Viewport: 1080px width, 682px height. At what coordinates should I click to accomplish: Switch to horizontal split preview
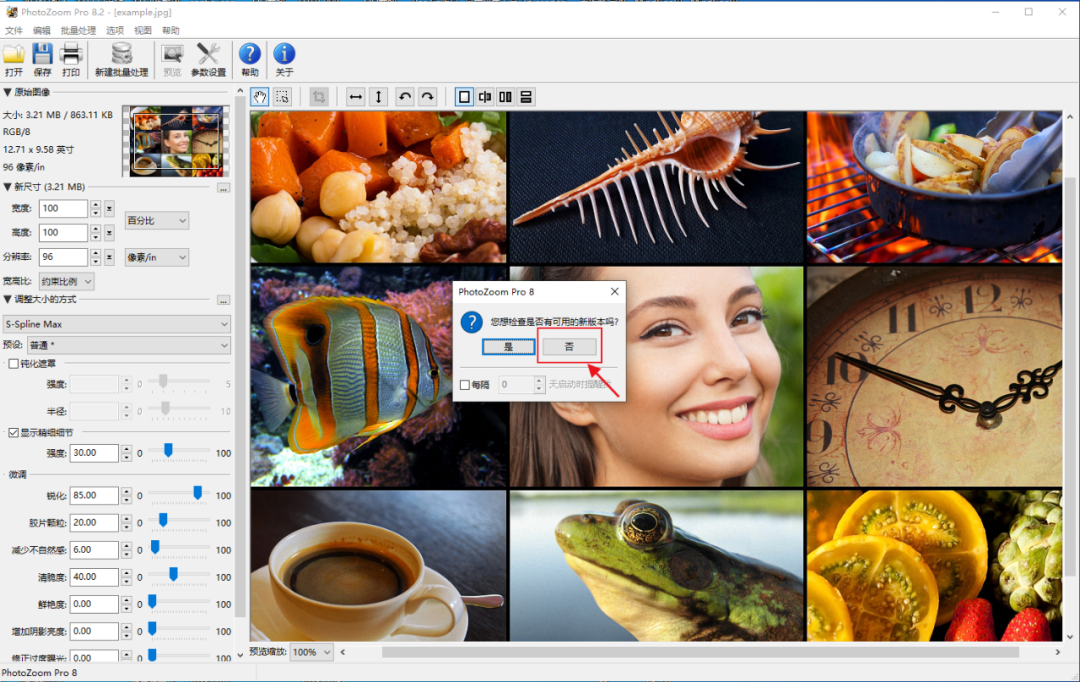(526, 97)
